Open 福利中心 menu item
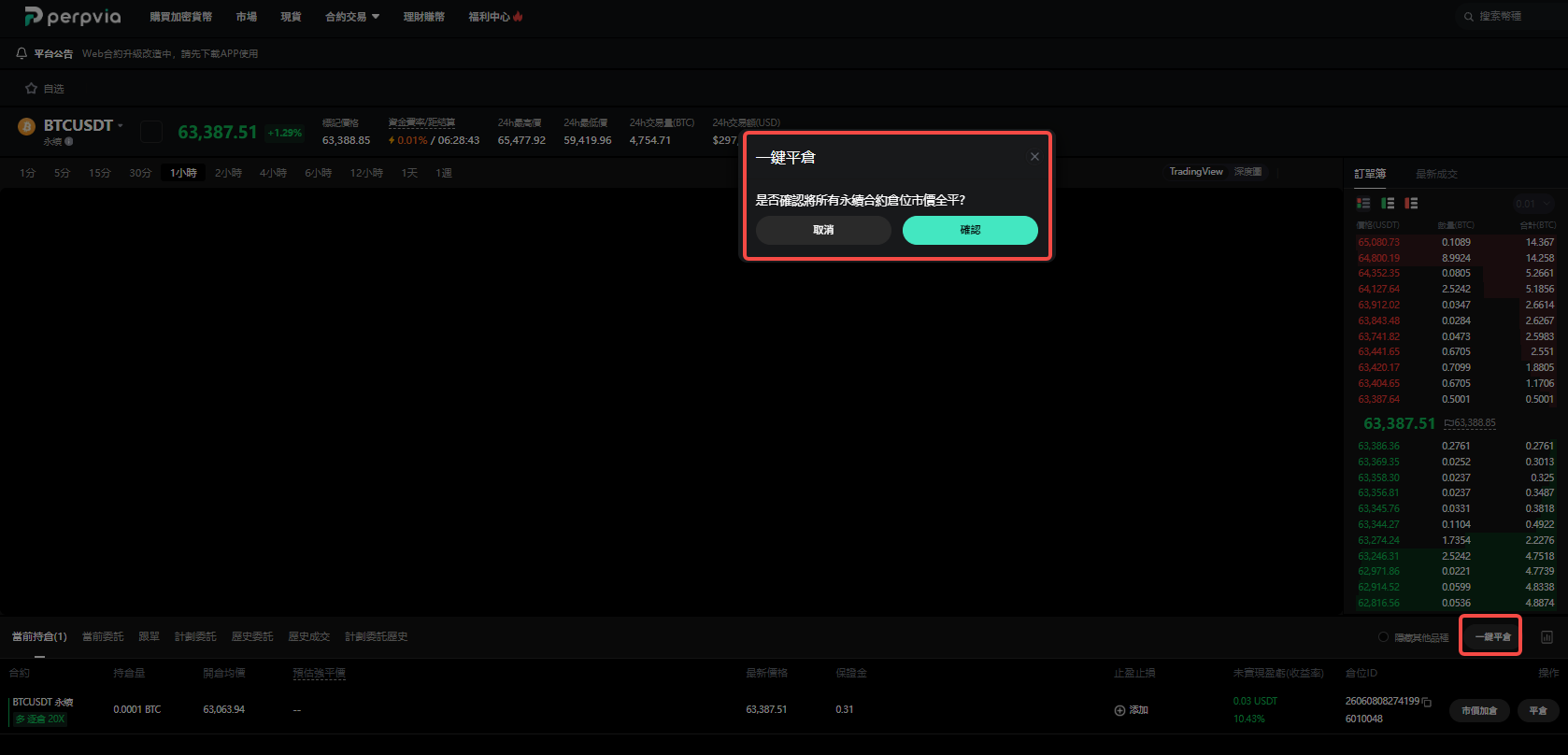This screenshot has width=1568, height=755. [495, 17]
